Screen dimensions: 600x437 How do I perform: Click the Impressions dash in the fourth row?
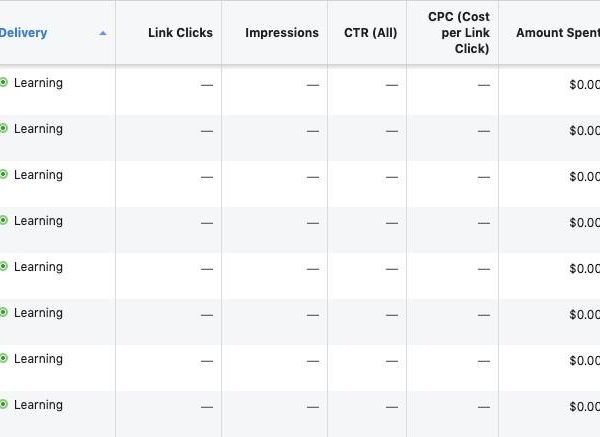313,223
